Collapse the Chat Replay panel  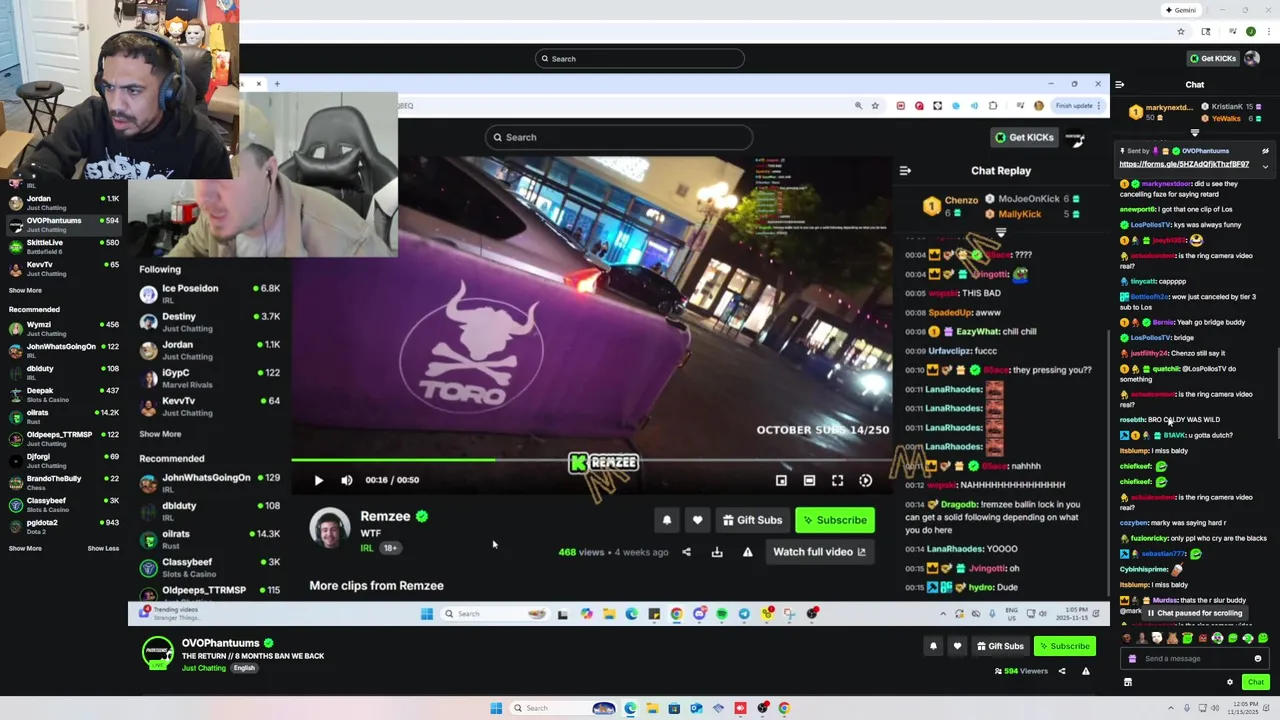905,171
